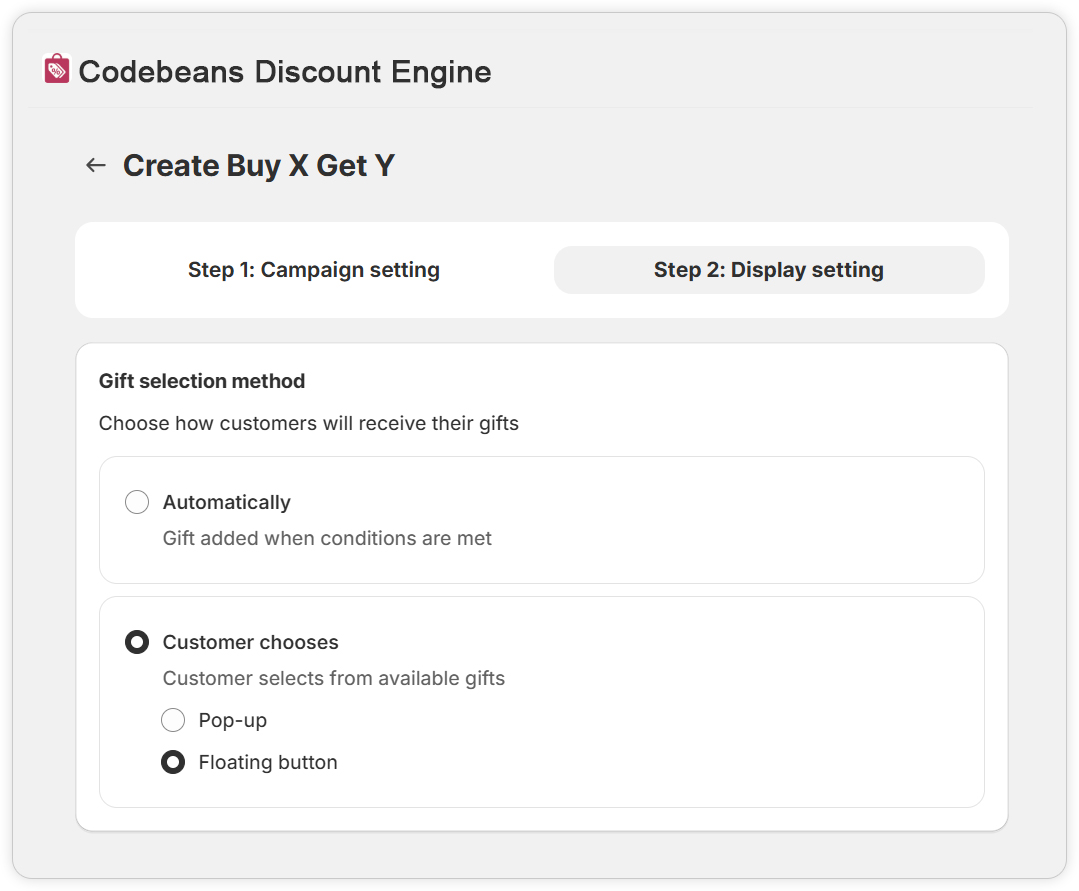Click the Codebeans Discount Engine logo icon

(57, 69)
